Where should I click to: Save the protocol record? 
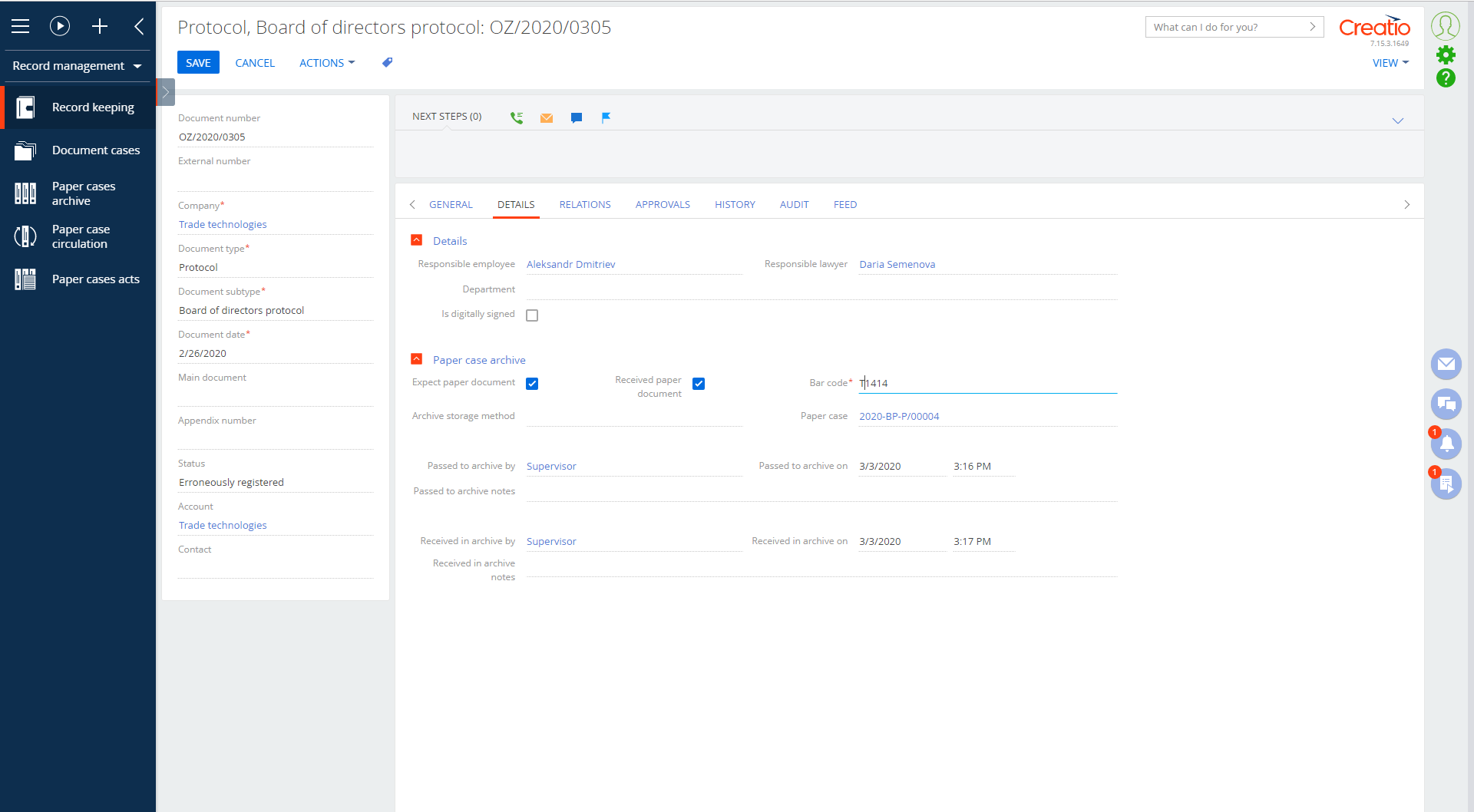coord(198,62)
